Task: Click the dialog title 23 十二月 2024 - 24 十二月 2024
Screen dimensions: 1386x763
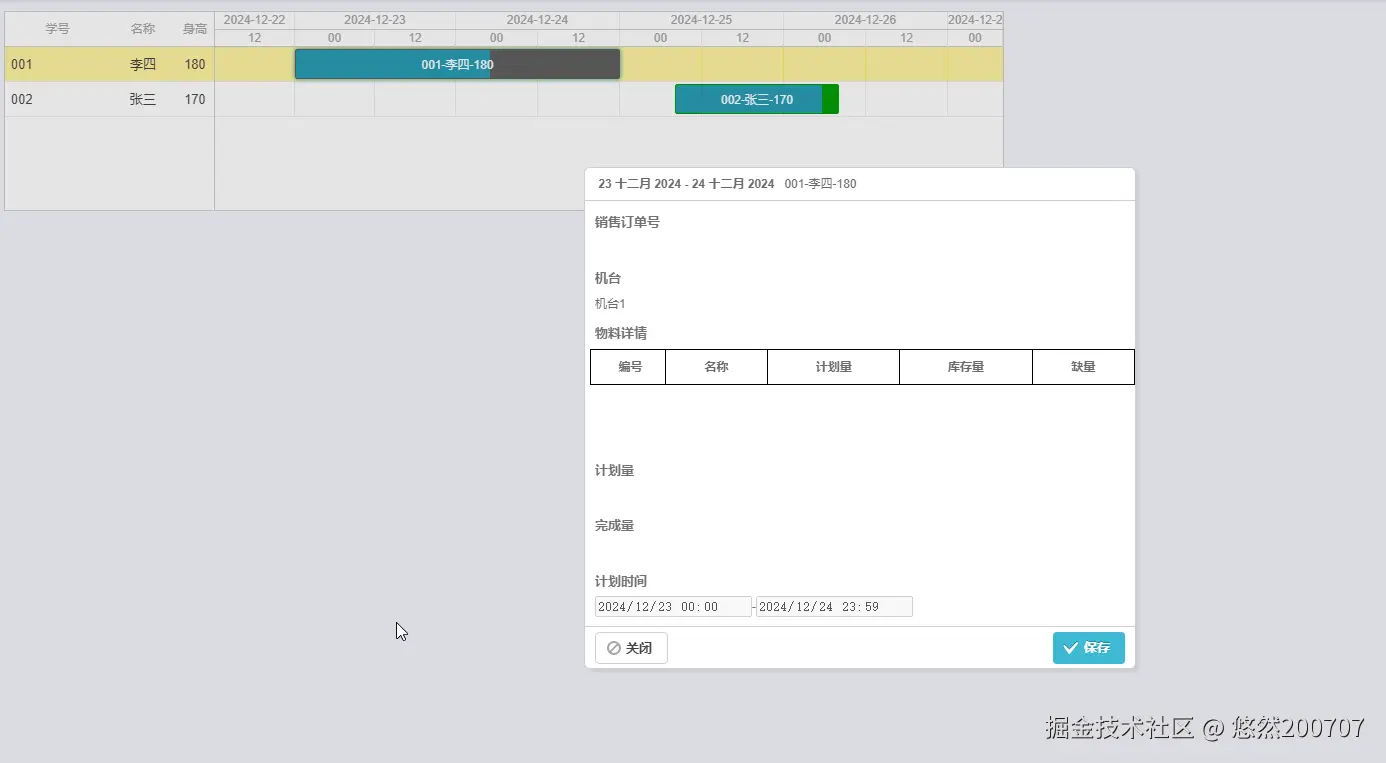Action: point(686,183)
